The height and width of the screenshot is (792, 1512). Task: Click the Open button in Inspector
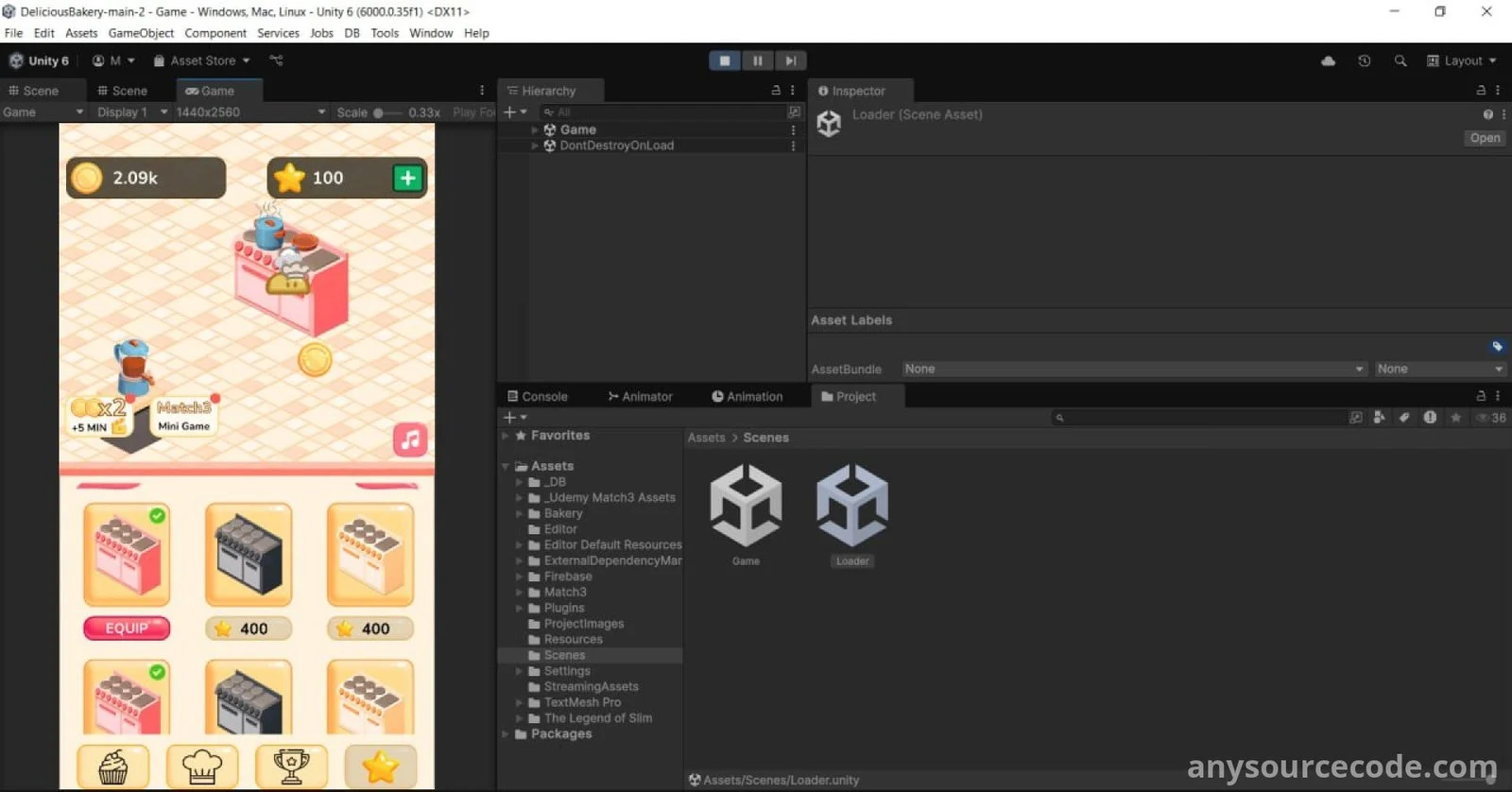(x=1485, y=138)
